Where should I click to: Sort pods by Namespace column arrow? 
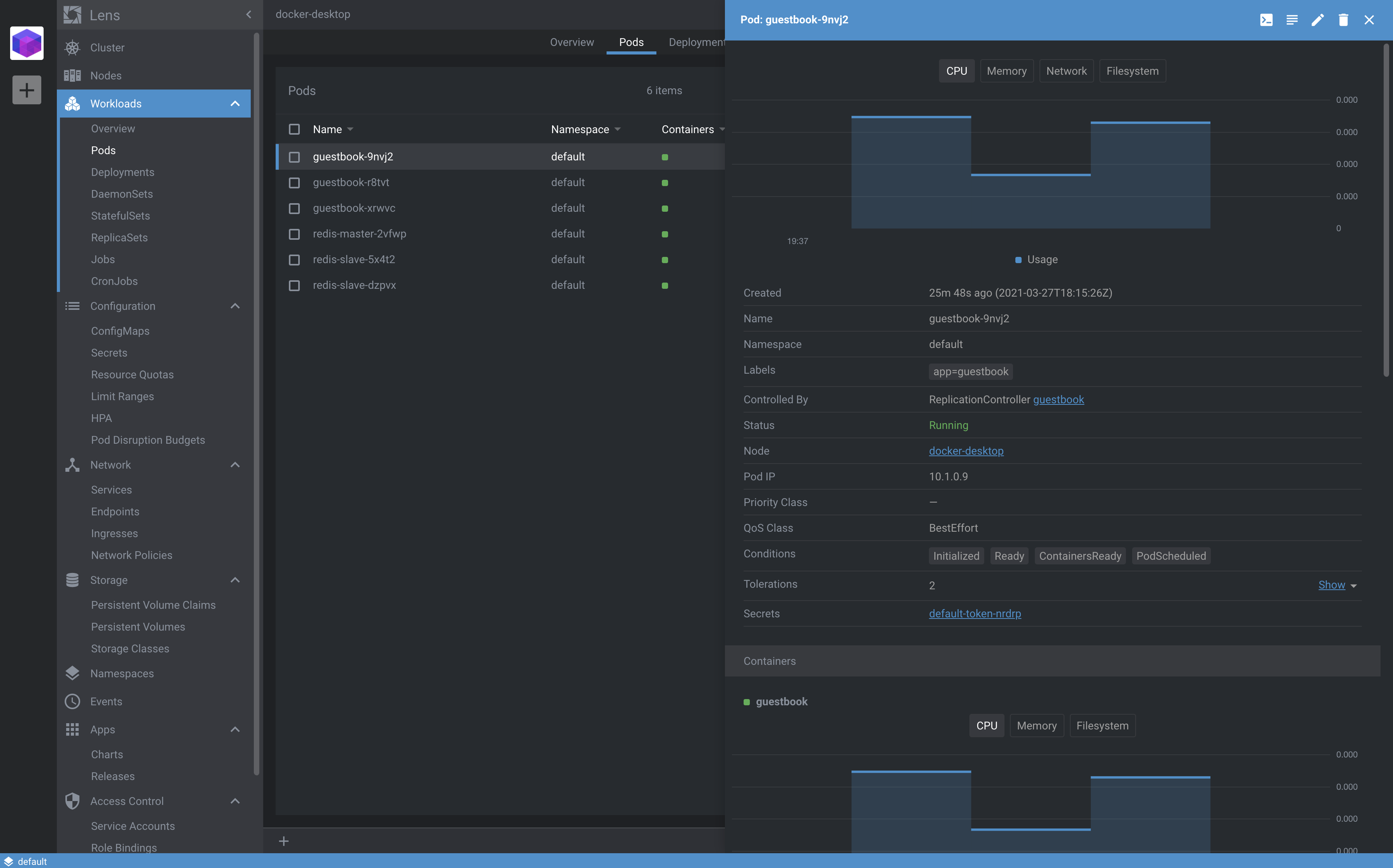[x=617, y=130]
